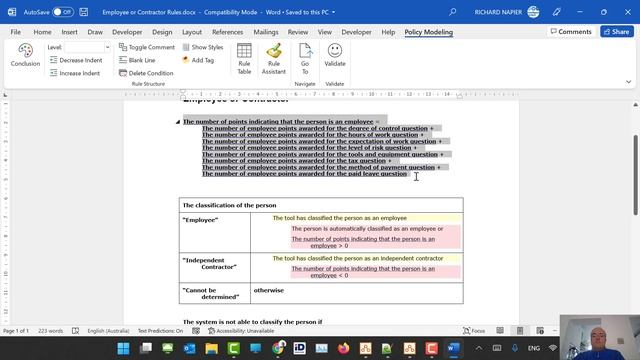Click the "Employee" table cell
Viewport: 640px width, 360px height.
coord(215,232)
